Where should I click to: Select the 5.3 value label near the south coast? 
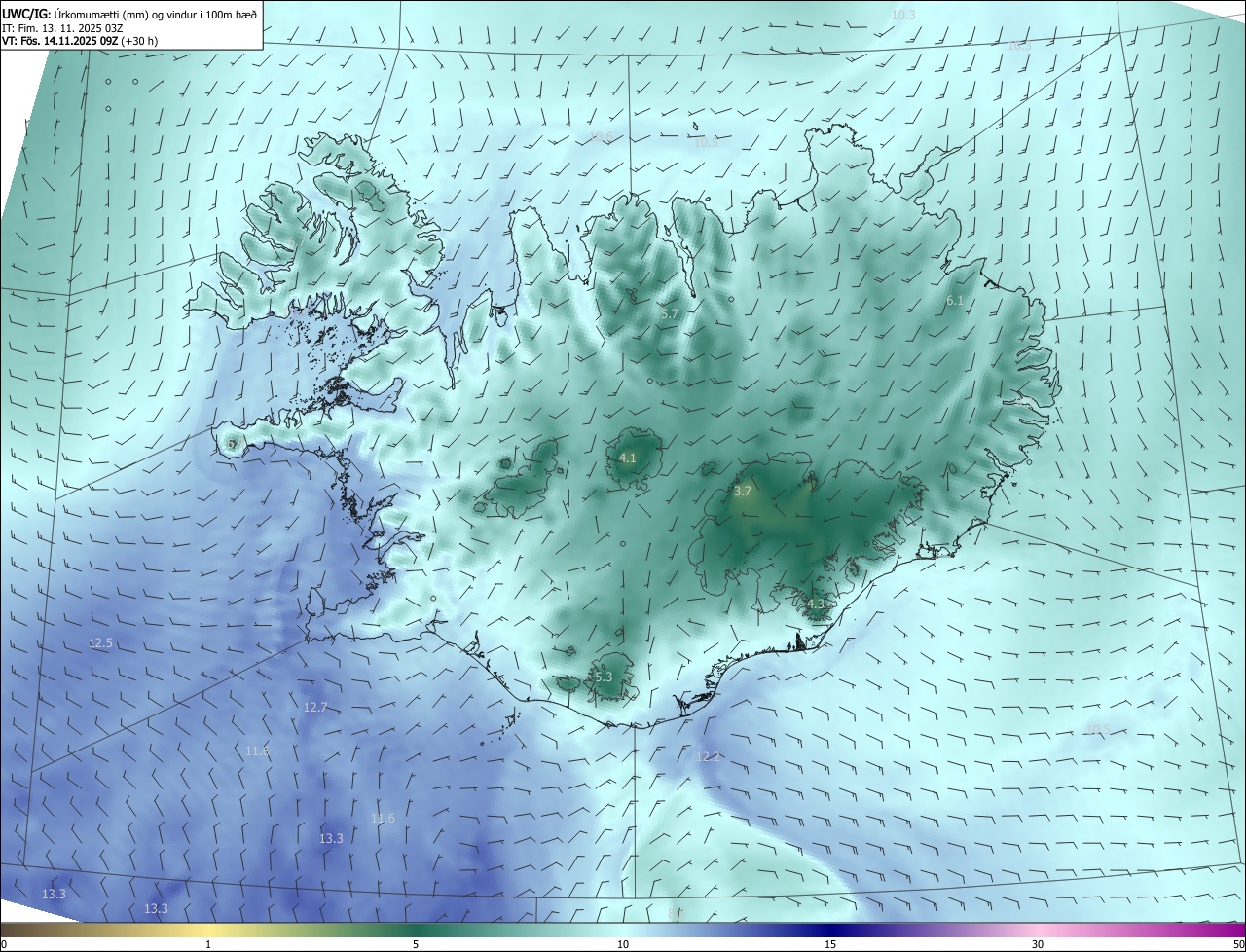pyautogui.click(x=603, y=677)
